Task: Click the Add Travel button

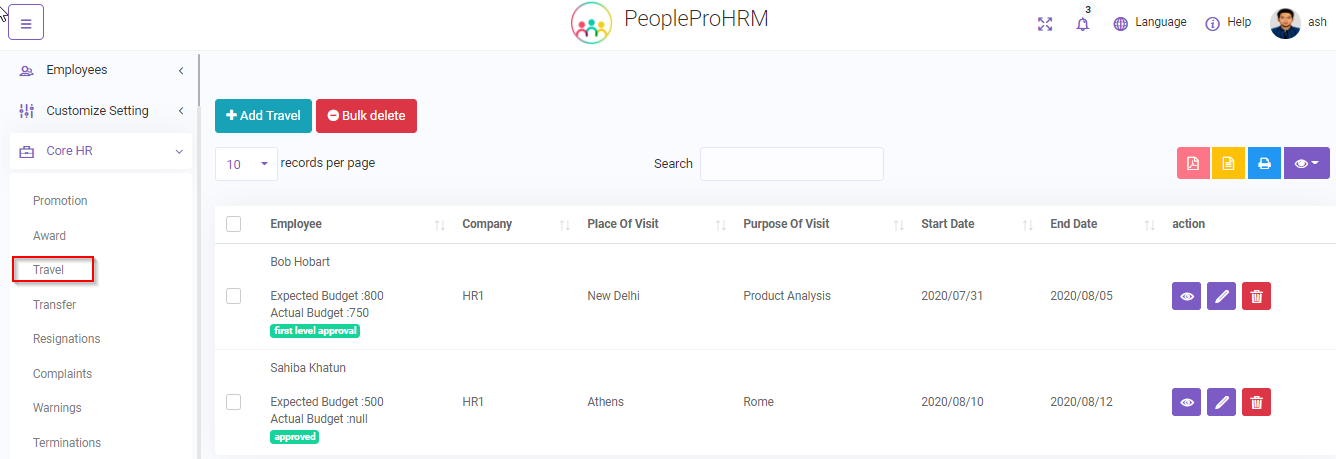Action: point(263,116)
